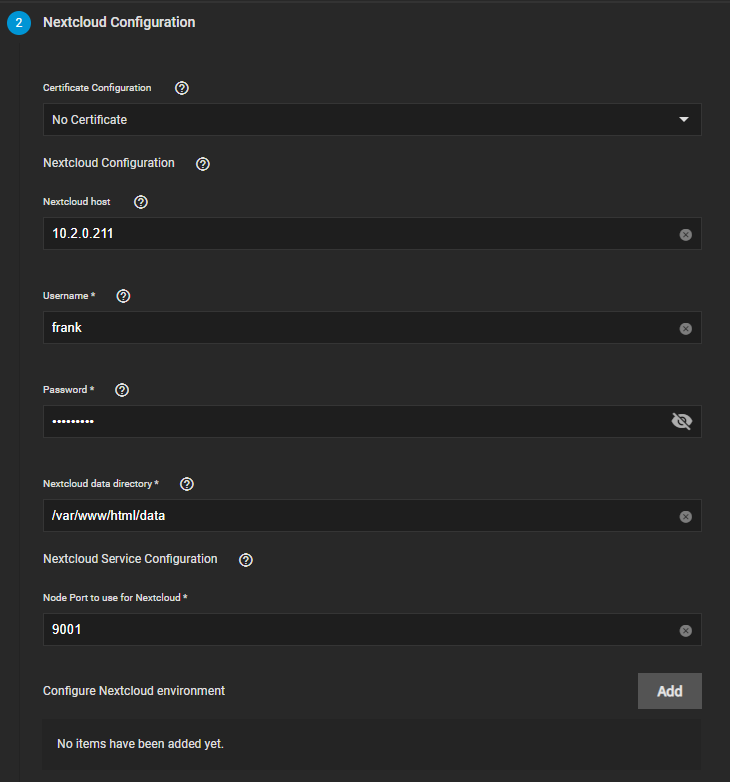
Task: Open help for Nextcloud Service Configuration
Action: point(245,560)
